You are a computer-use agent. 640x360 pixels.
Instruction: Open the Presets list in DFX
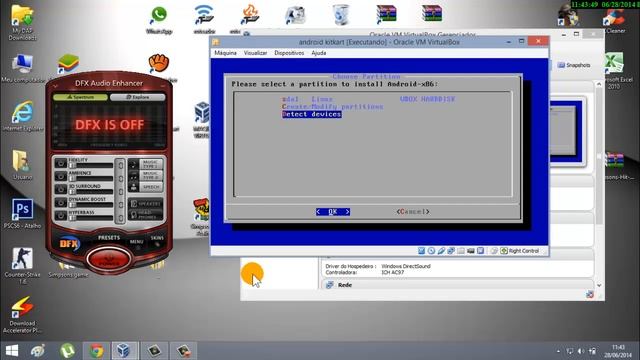pos(109,238)
